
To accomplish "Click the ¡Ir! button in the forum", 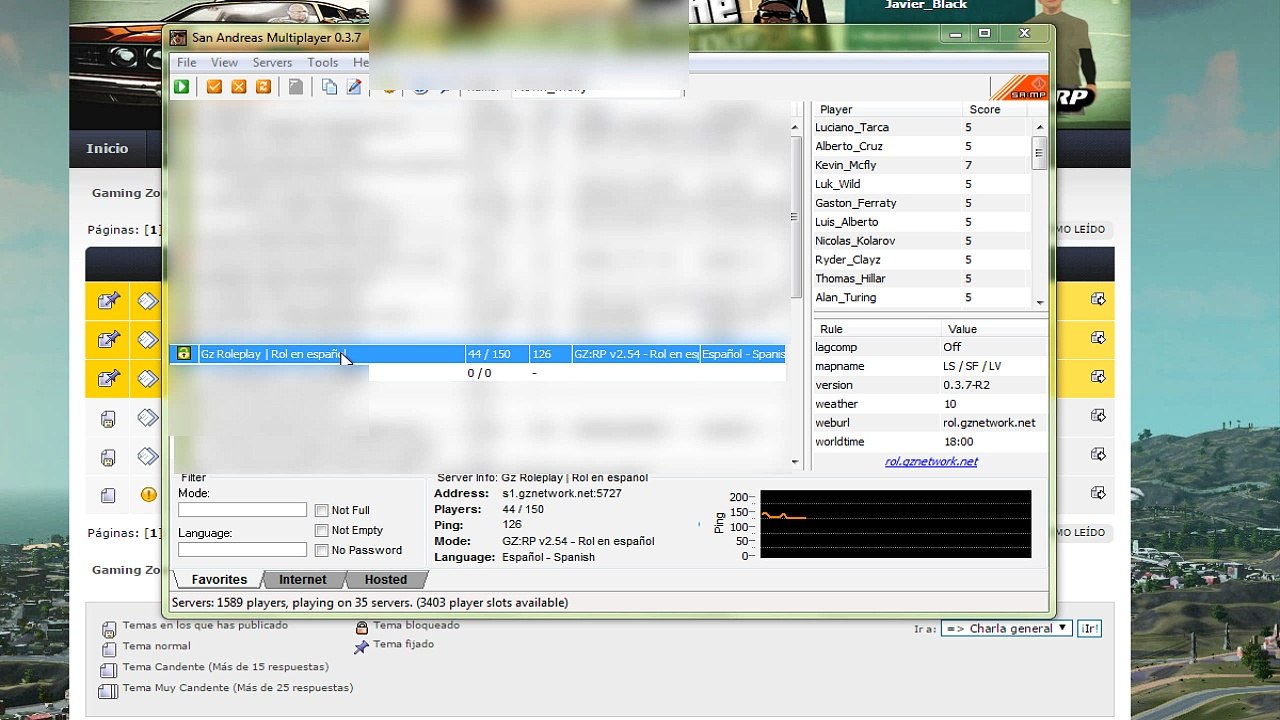I will point(1089,629).
